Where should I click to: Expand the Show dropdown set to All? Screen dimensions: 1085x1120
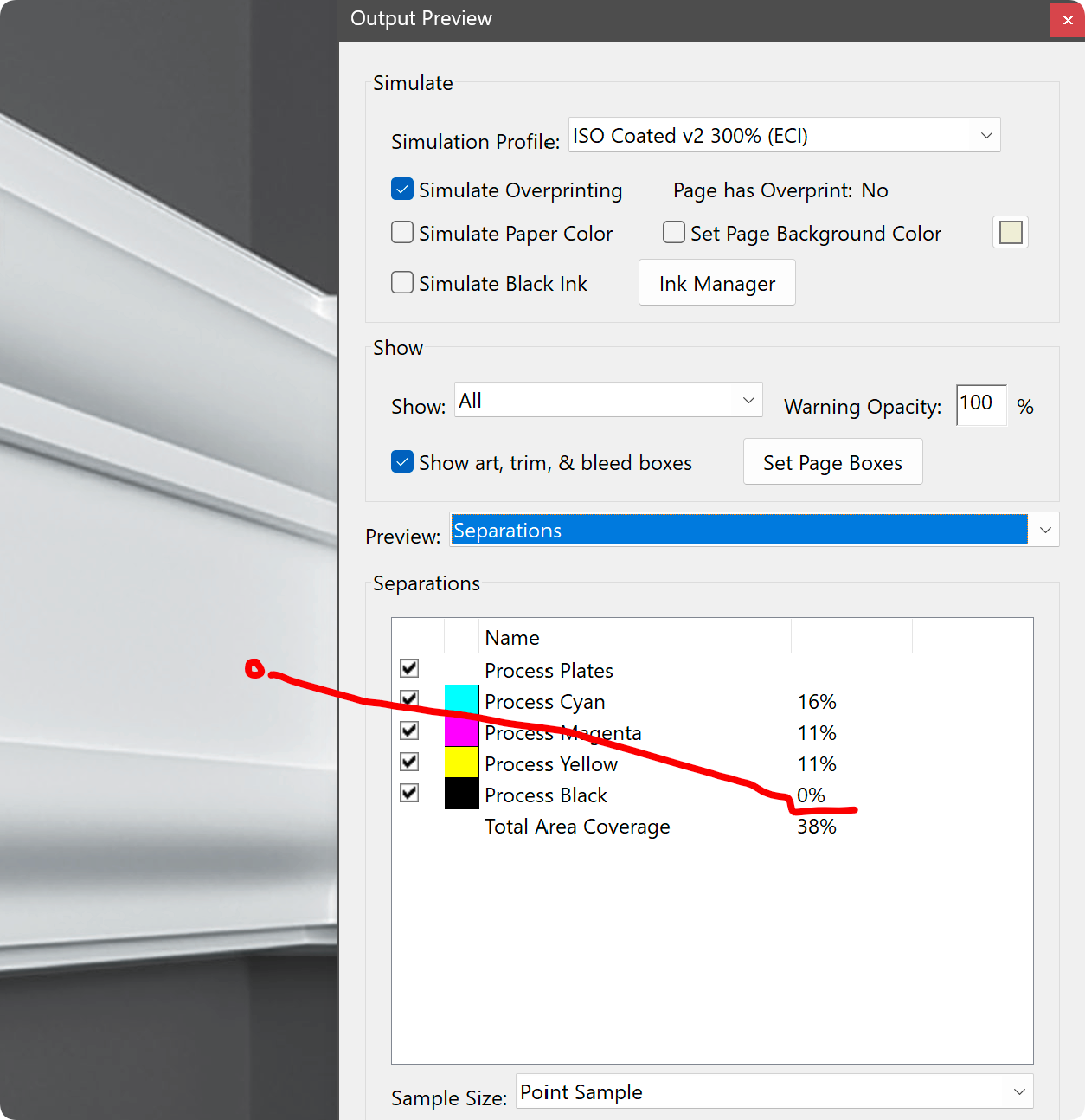click(608, 401)
